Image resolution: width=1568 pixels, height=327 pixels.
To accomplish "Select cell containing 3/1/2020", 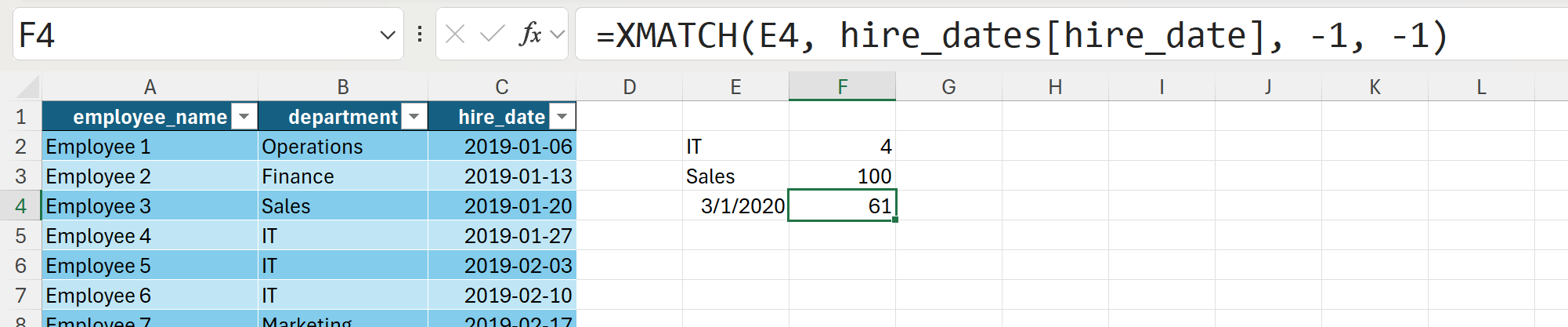I will [736, 206].
